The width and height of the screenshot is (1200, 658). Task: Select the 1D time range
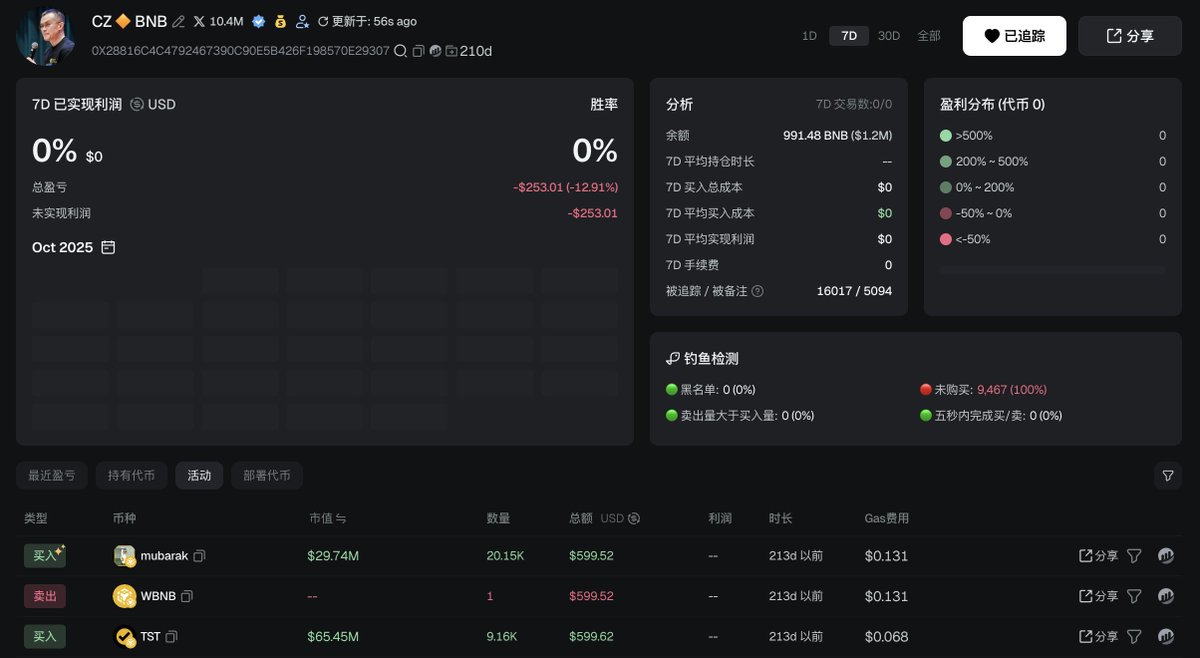point(809,36)
